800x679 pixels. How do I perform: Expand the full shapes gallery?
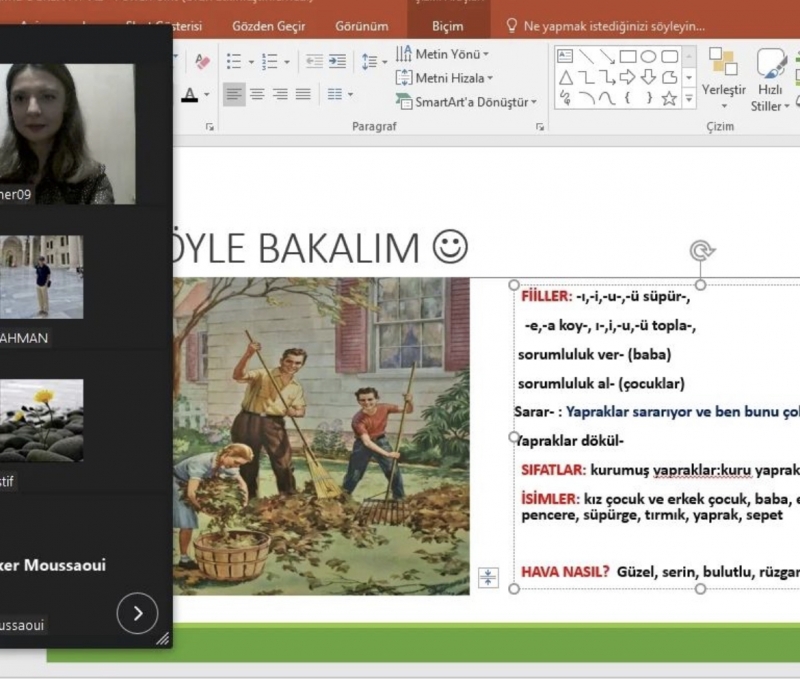click(689, 98)
